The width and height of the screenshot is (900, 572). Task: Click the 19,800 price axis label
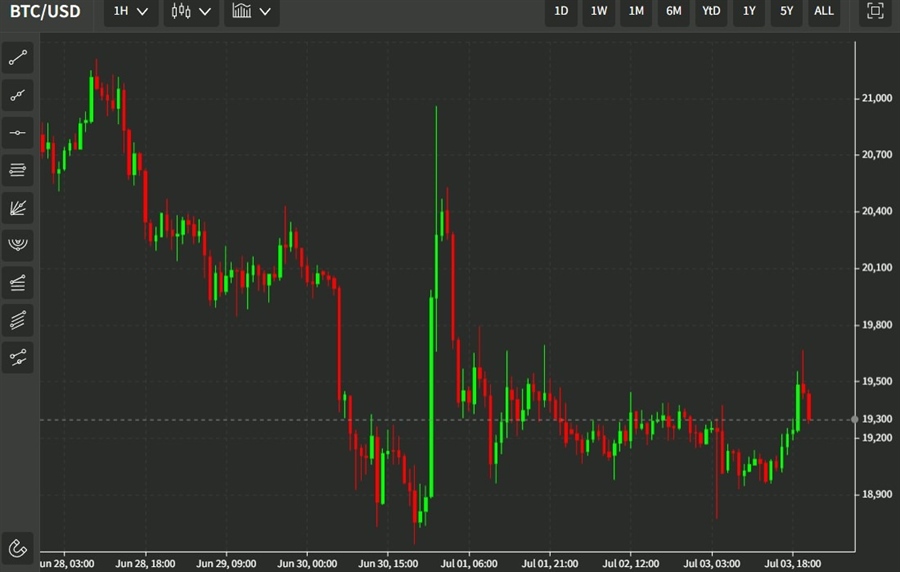[877, 325]
